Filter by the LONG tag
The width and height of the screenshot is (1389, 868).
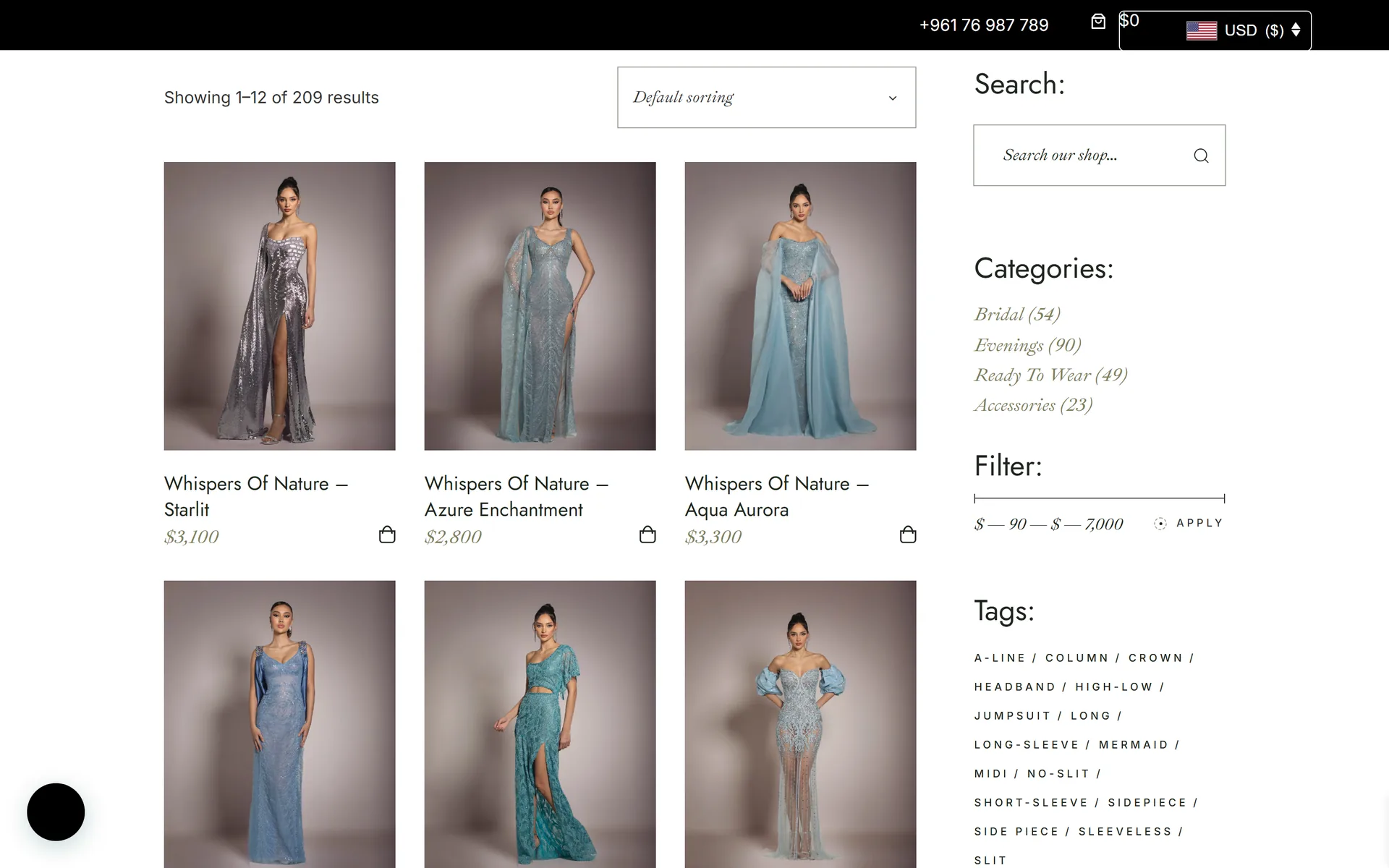click(x=1090, y=716)
